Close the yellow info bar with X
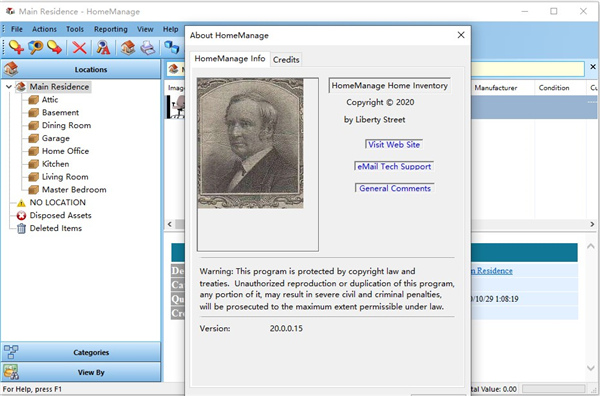The height and width of the screenshot is (396, 600). click(593, 67)
